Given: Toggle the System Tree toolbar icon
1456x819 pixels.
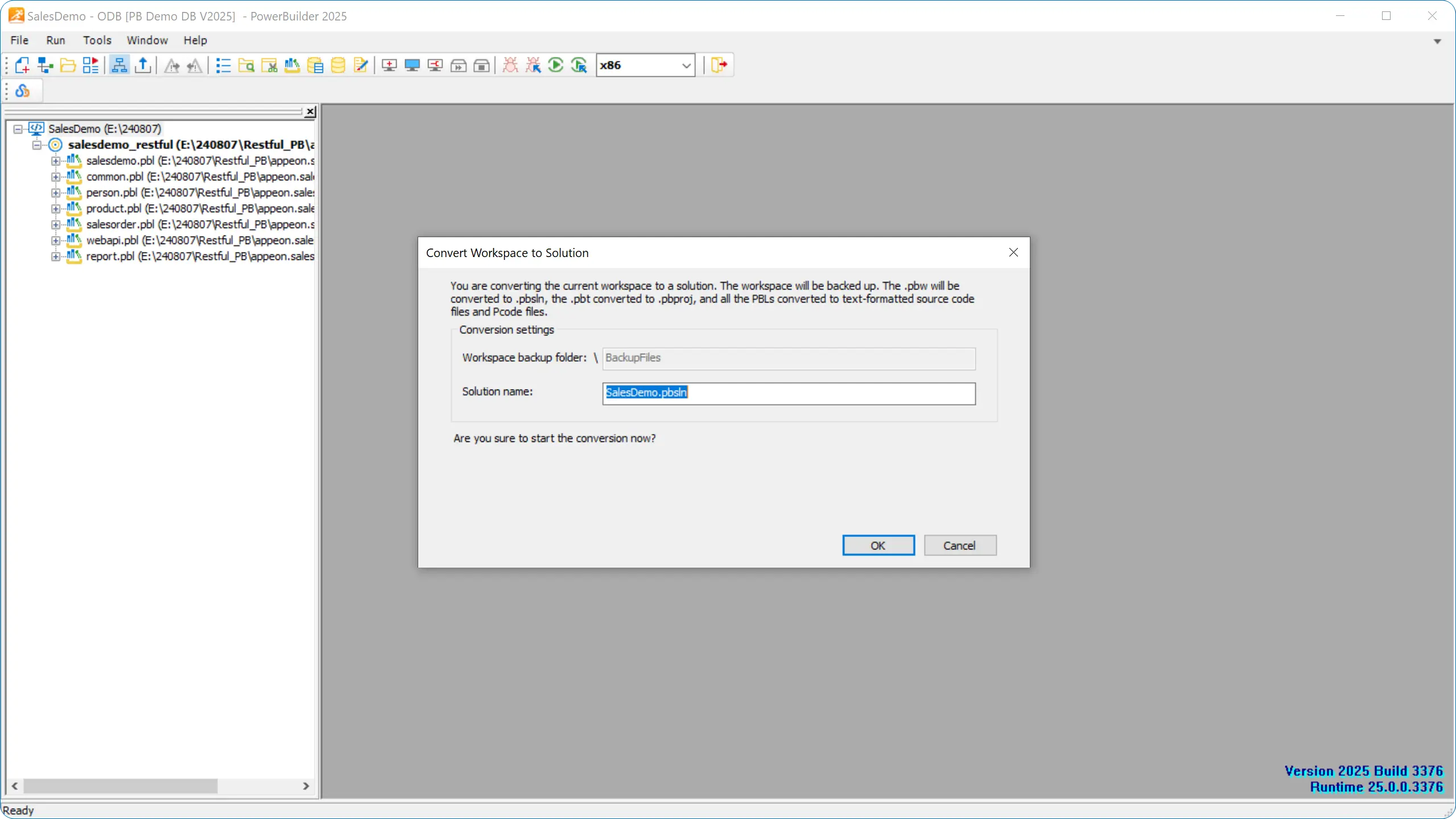Looking at the screenshot, I should [119, 65].
